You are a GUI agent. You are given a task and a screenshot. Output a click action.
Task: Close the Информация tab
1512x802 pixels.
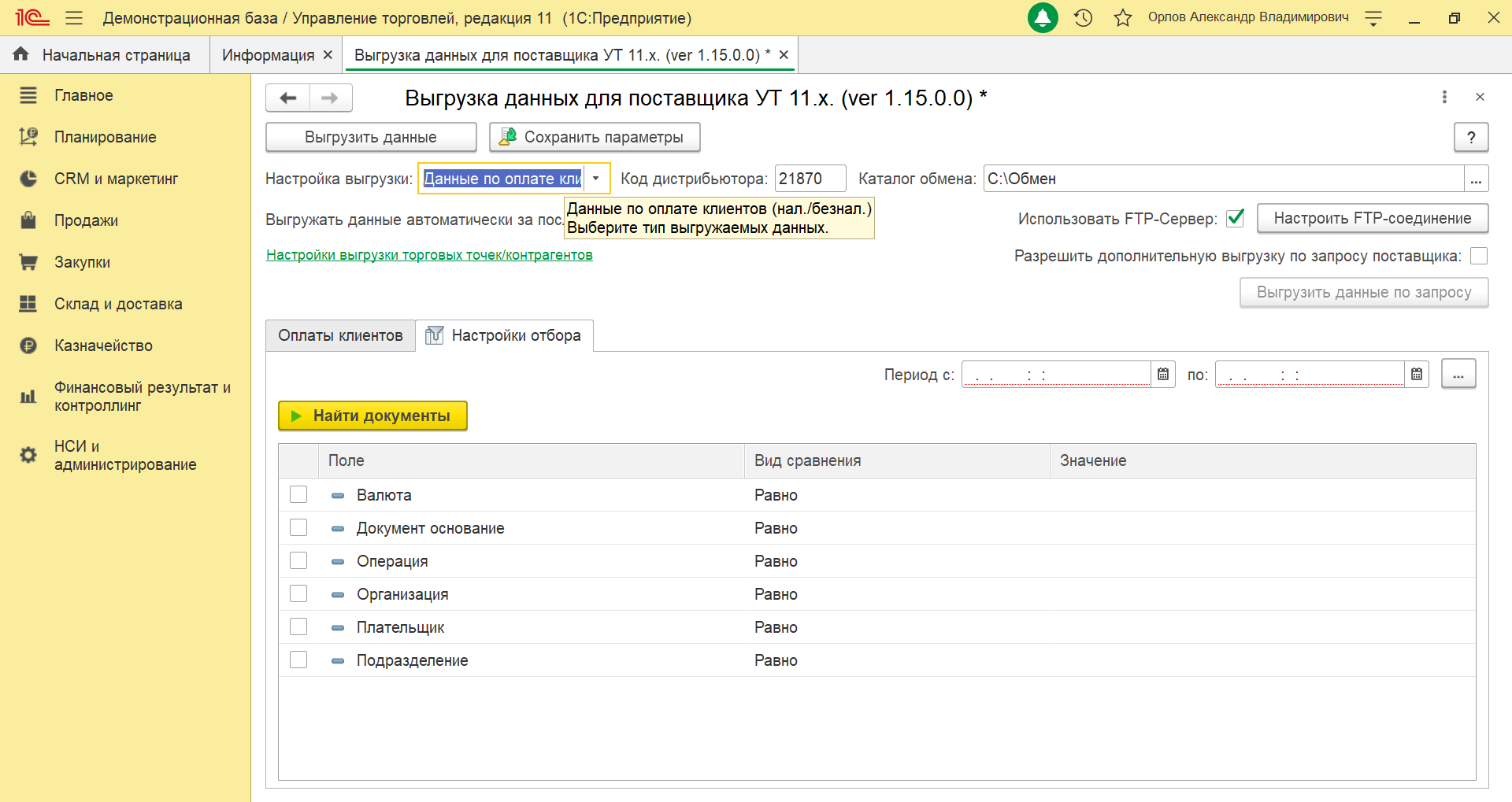click(328, 55)
